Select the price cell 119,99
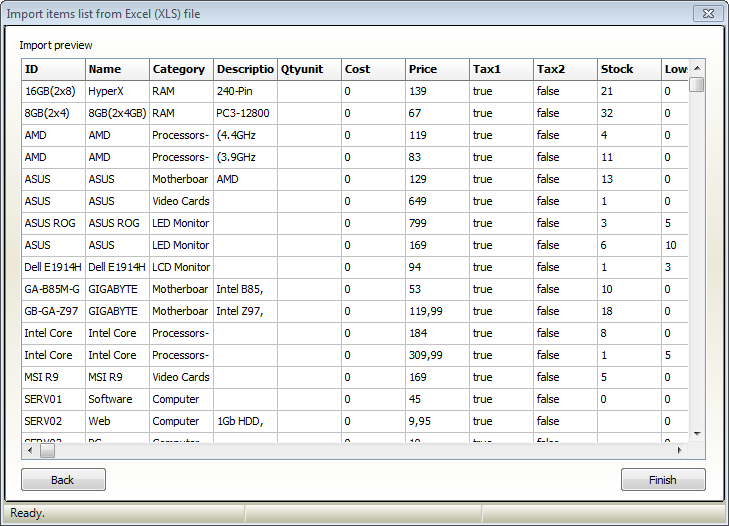729x526 pixels. [x=437, y=311]
